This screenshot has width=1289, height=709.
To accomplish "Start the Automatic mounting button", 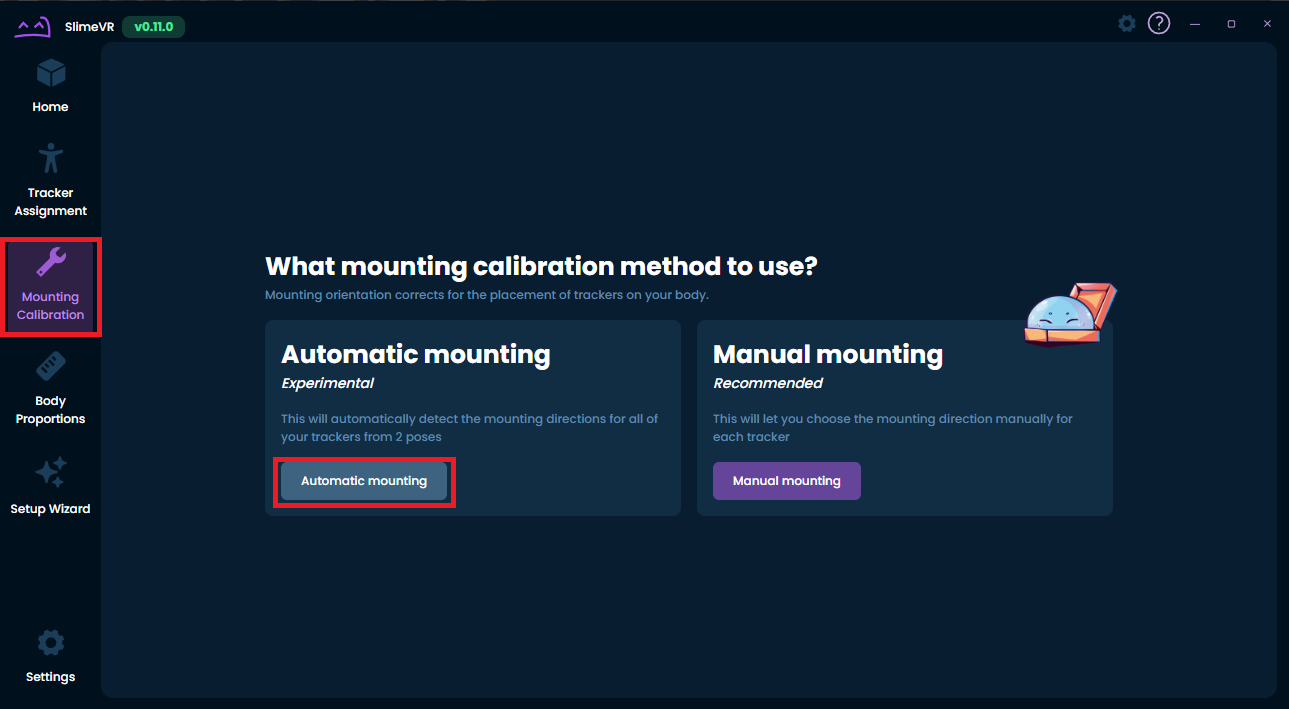I will [364, 481].
